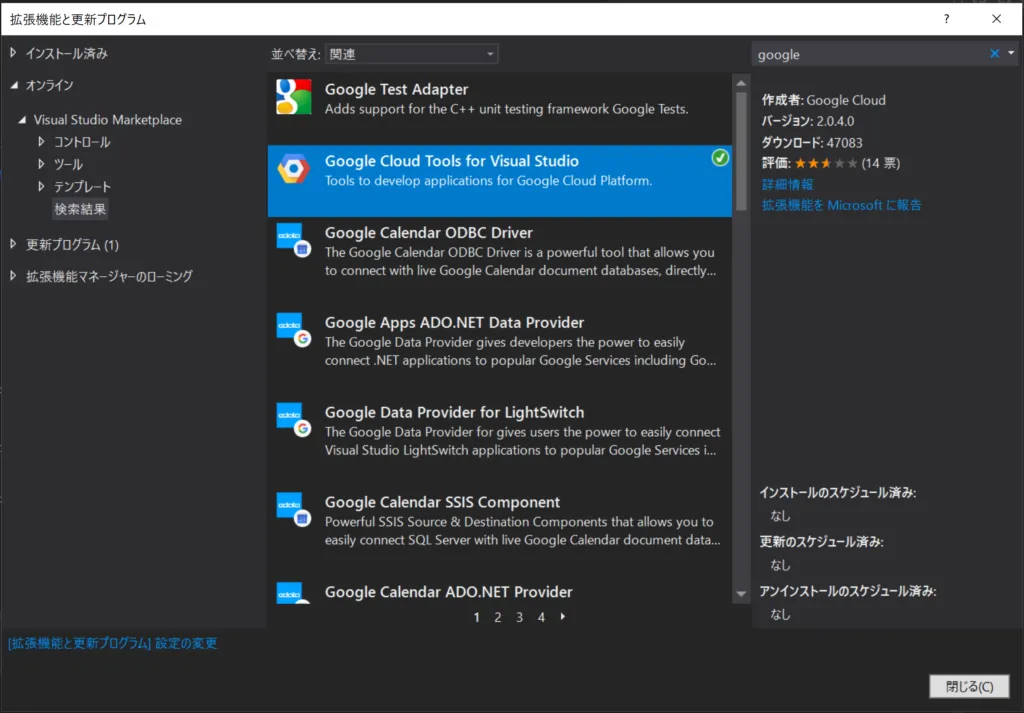Go to results page 3

(519, 617)
